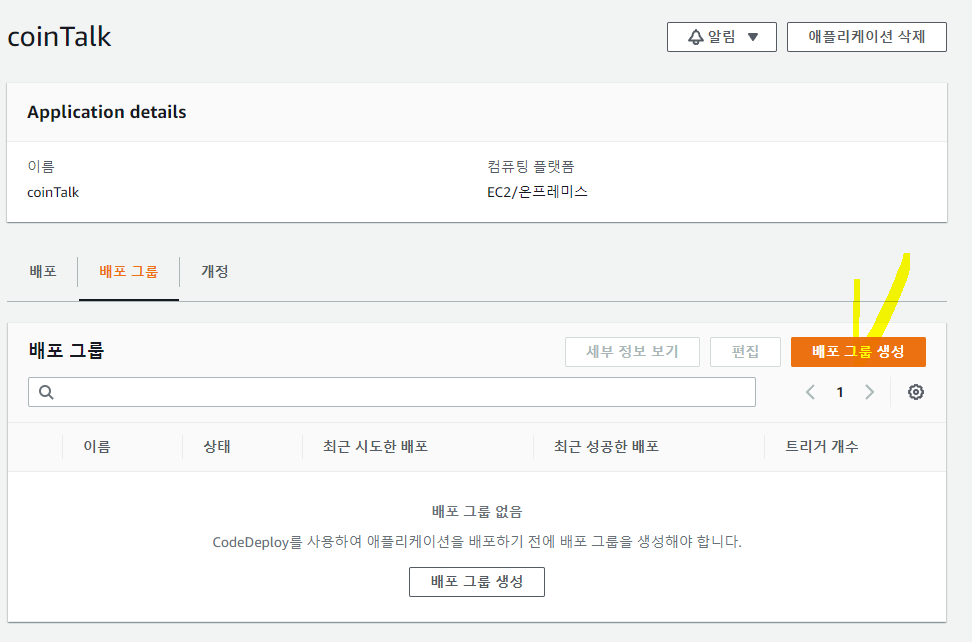The image size is (972, 642).
Task: Click the EC2/온프레미스 platform value
Action: tap(537, 192)
